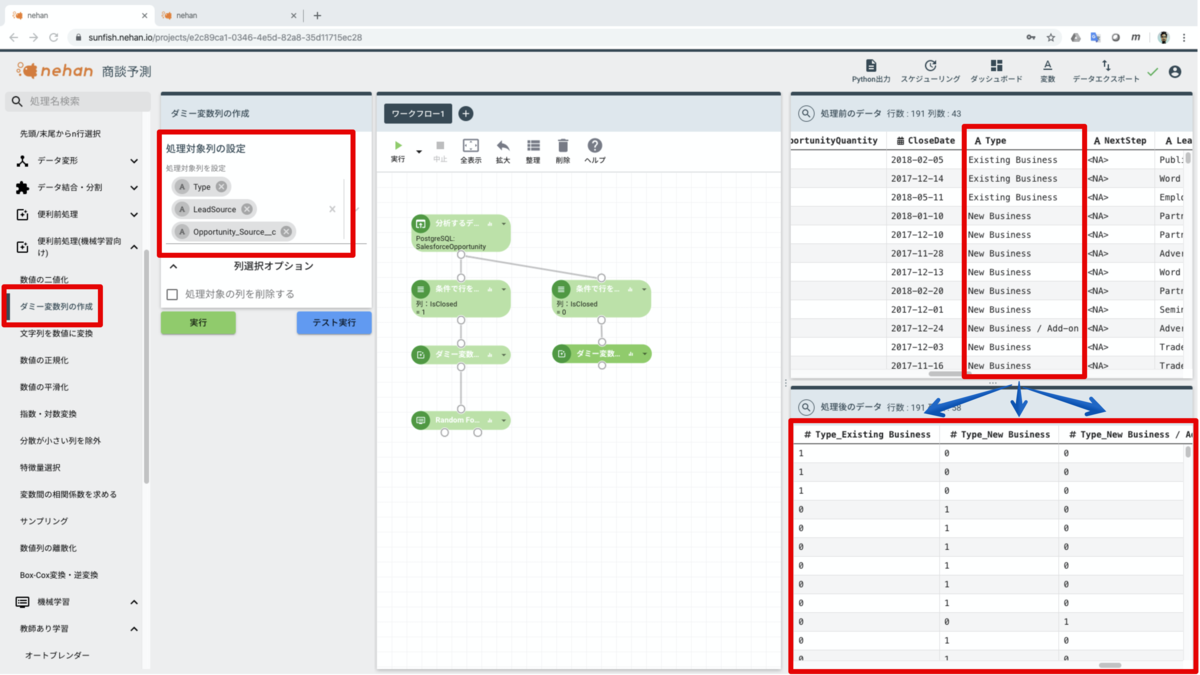Screen dimensions: 1200x675
Task: Open dropdown arrow next to 実行 in toolbar
Action: click(x=419, y=152)
